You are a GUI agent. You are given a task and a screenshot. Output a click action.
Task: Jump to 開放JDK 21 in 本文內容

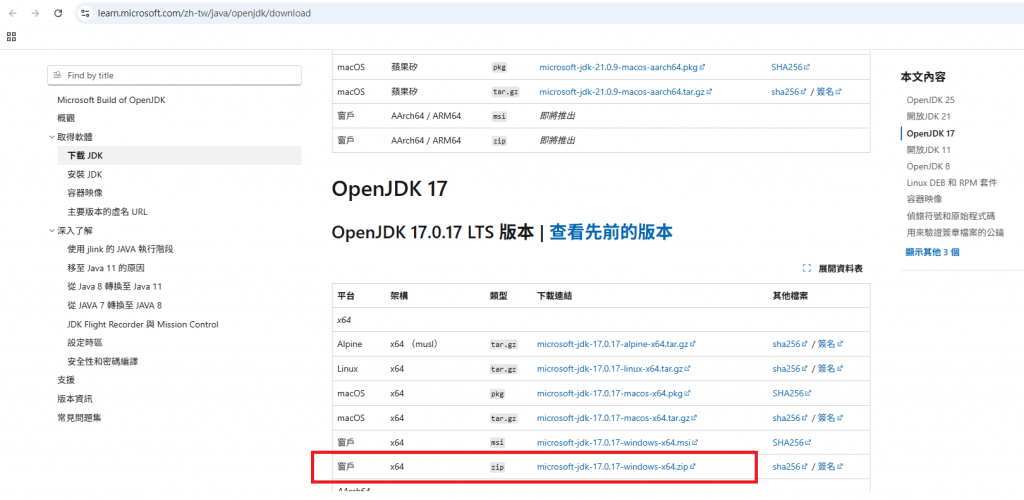coord(929,116)
